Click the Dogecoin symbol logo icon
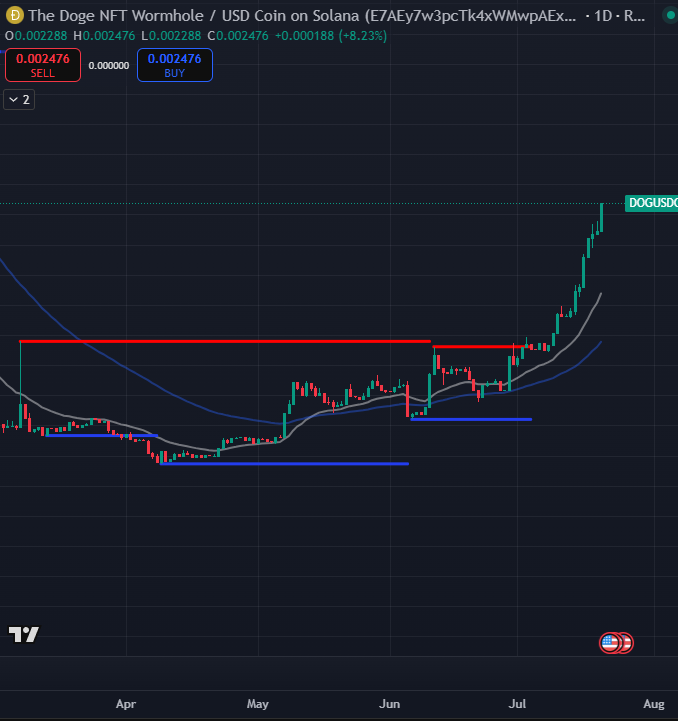 coord(15,15)
